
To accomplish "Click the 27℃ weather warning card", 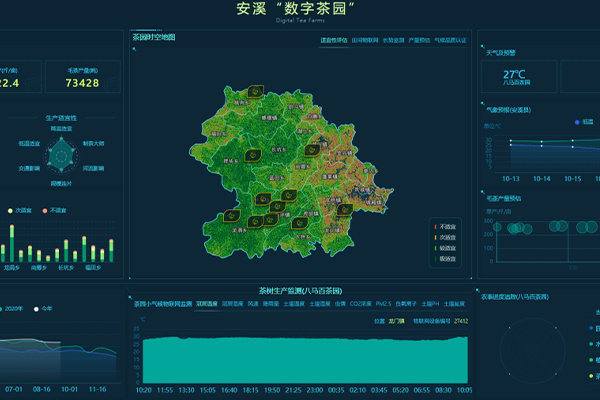I will click(515, 78).
